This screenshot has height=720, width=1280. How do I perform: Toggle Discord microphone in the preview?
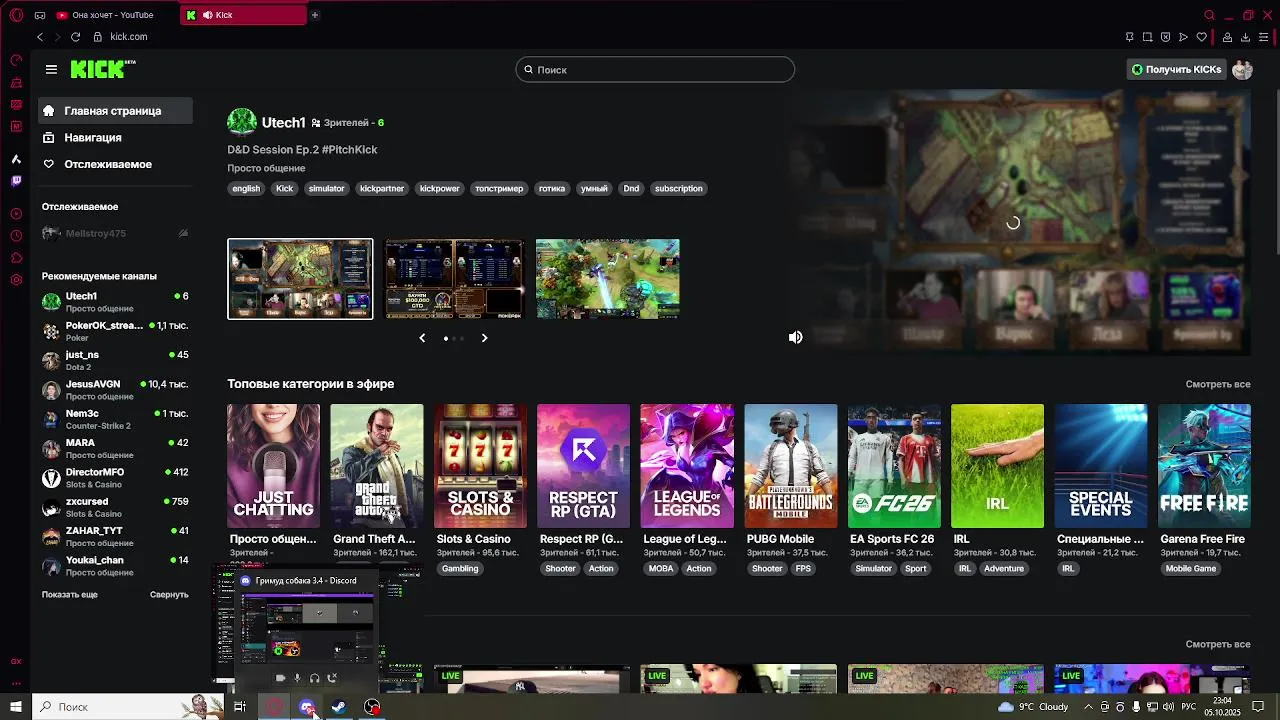point(297,678)
